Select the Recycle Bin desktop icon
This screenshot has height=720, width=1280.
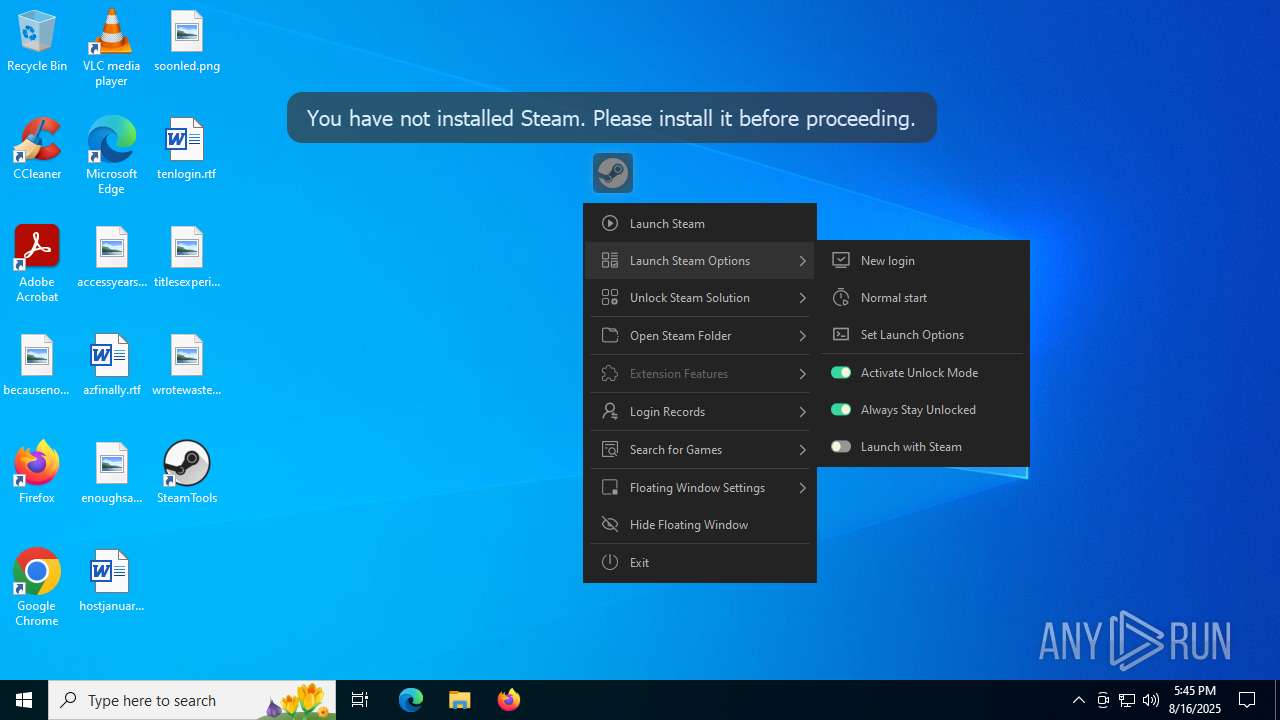click(37, 41)
